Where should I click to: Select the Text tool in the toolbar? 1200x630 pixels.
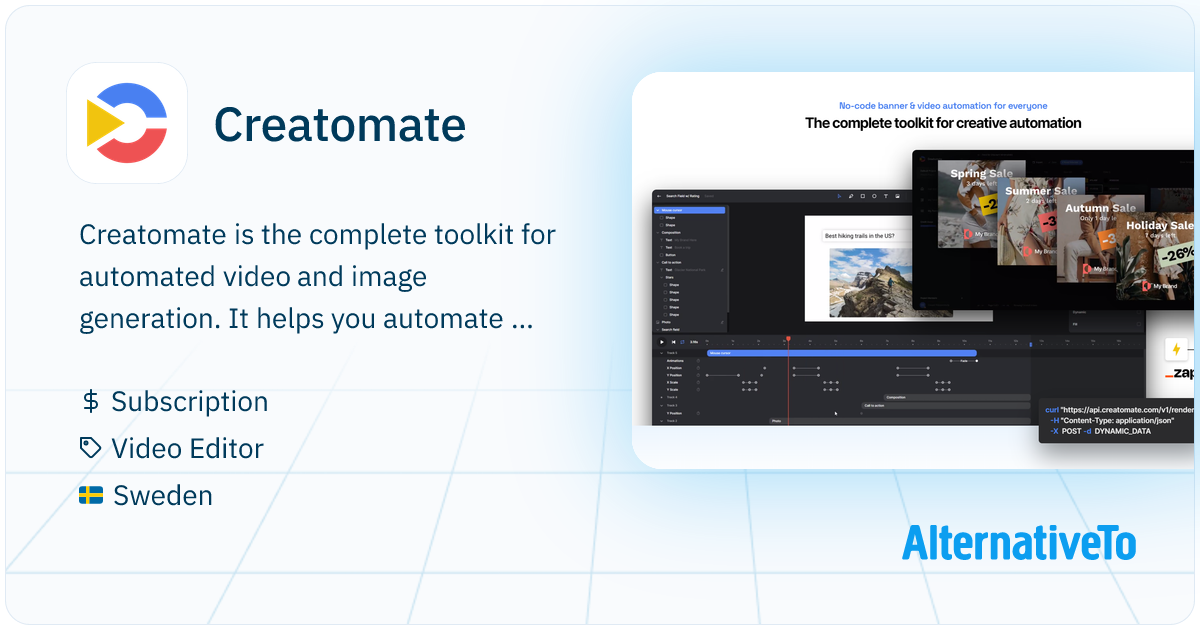[x=886, y=196]
